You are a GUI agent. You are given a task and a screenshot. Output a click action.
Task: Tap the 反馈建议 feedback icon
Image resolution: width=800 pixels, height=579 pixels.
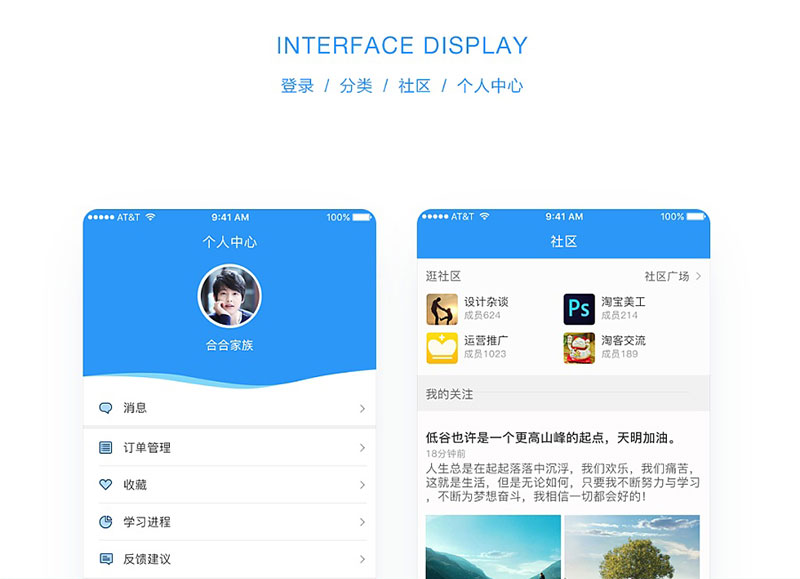(106, 559)
